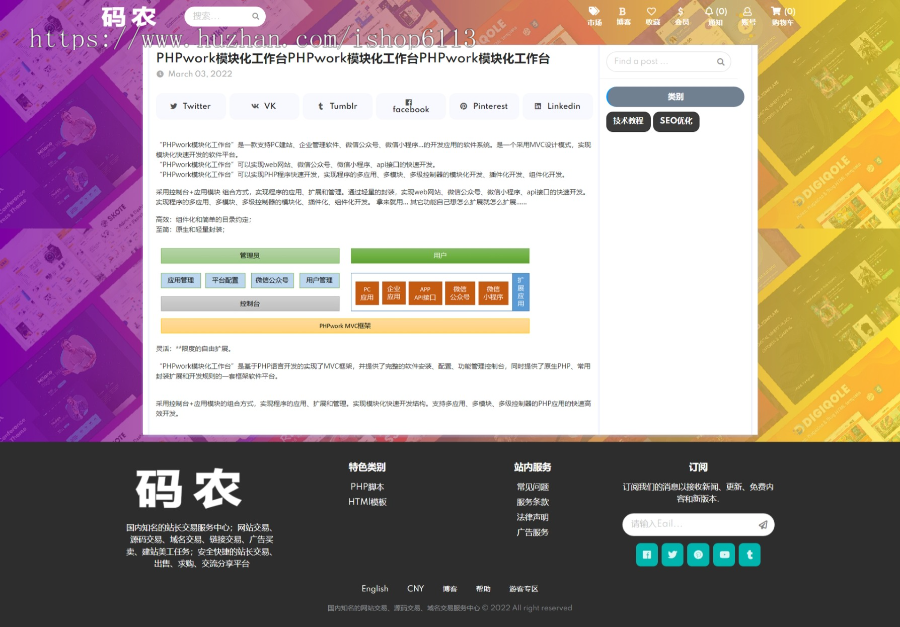Click the Find a post magnifier icon

coord(720,61)
